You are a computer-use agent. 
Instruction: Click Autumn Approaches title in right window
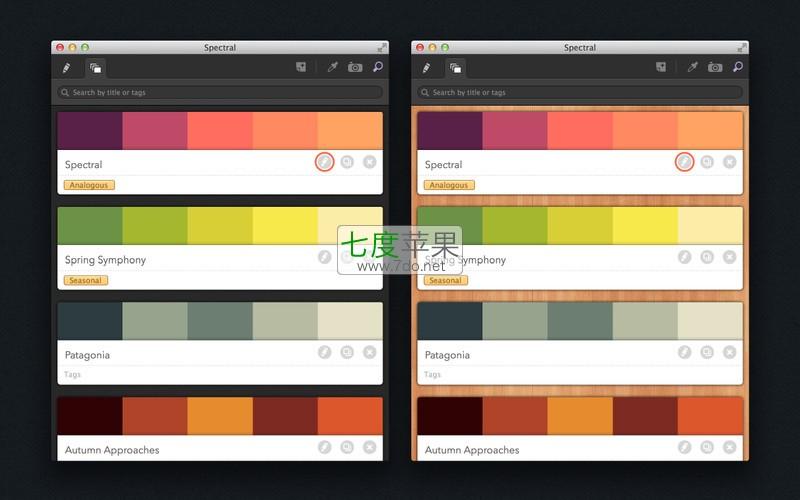coord(472,450)
